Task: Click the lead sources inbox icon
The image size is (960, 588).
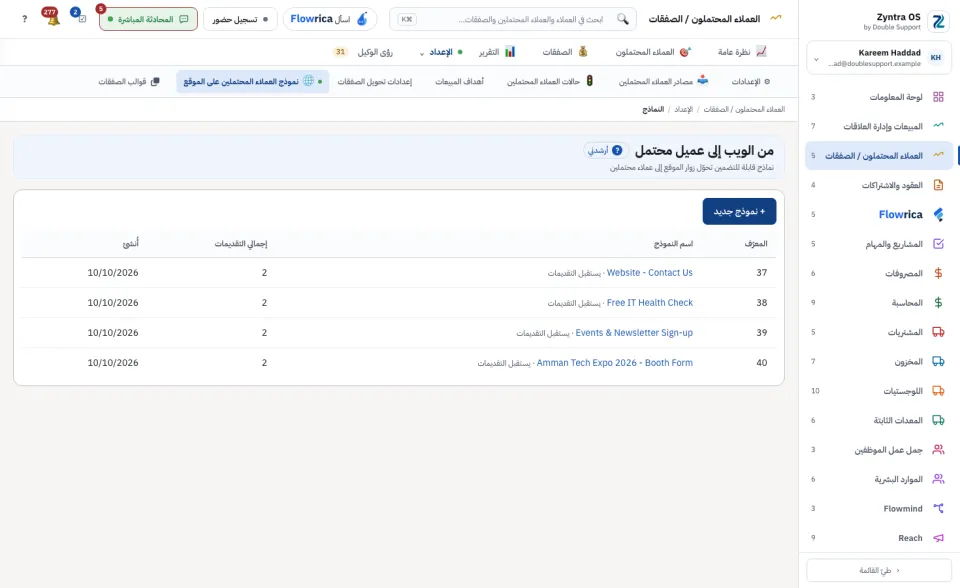Action: coord(703,80)
